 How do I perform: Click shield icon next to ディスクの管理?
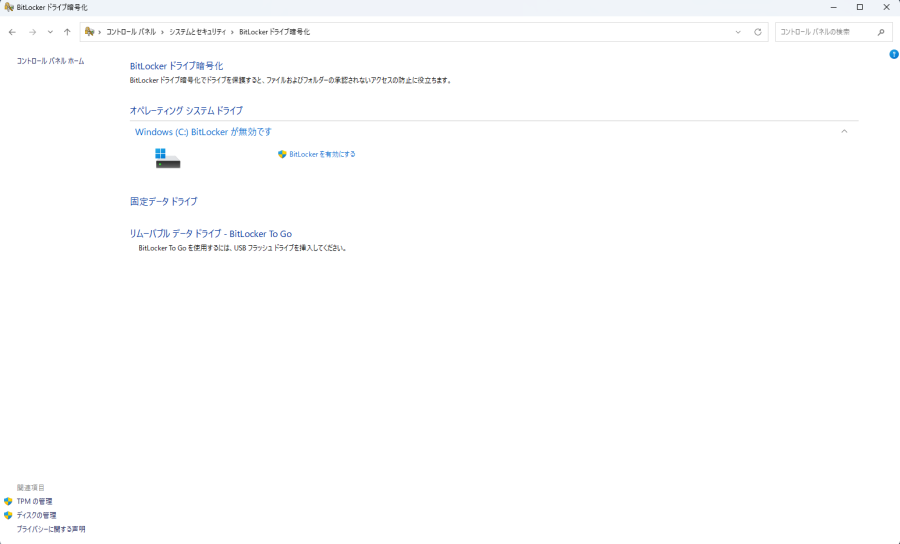(x=8, y=515)
